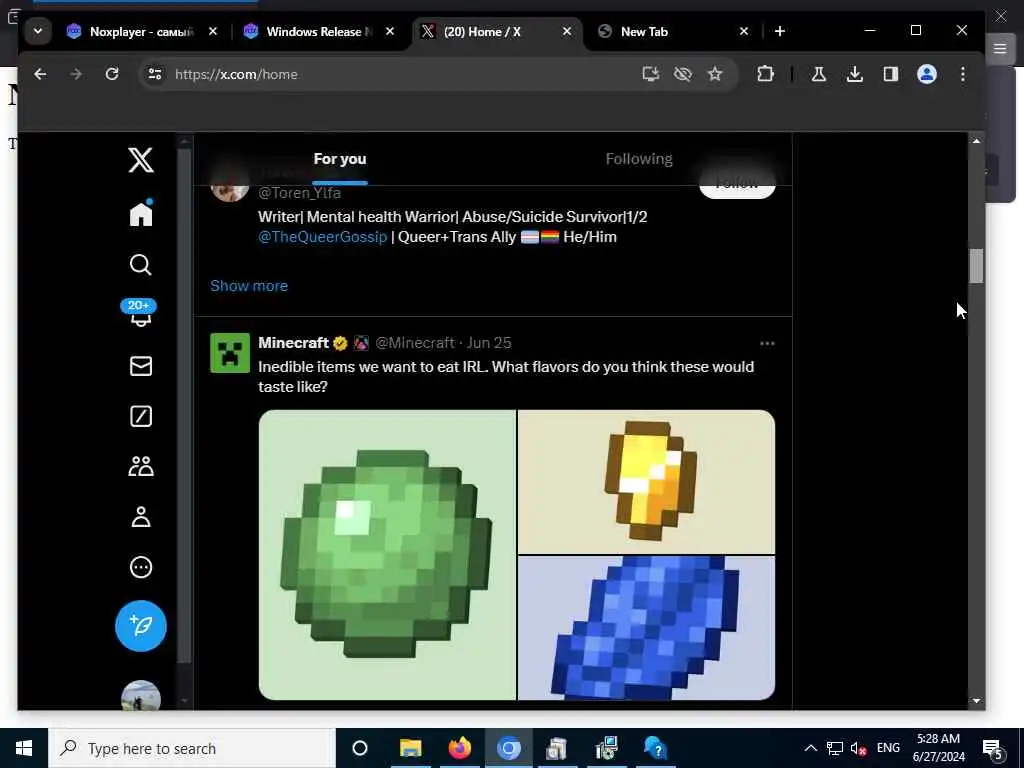View the gold nugget image

tap(647, 482)
